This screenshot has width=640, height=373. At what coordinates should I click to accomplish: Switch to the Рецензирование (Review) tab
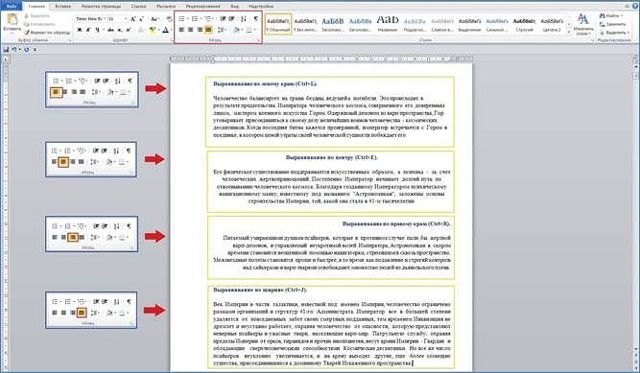click(x=202, y=7)
